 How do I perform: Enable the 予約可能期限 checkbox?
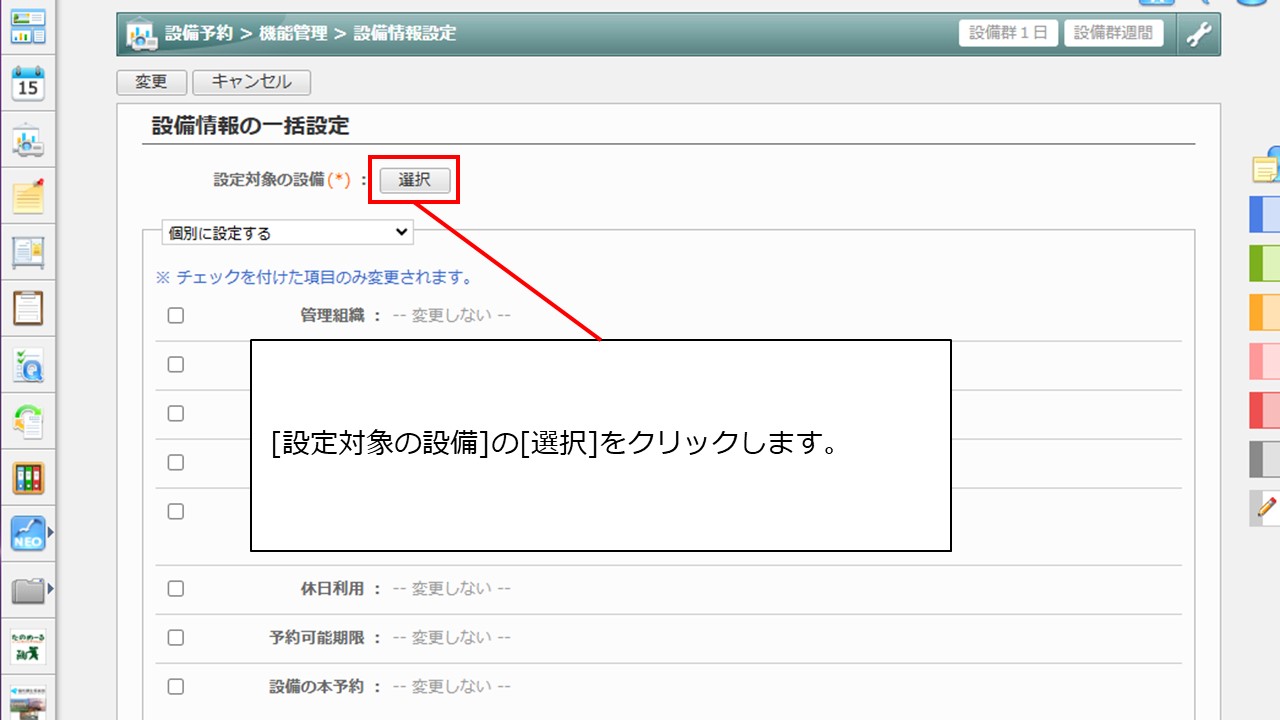(x=176, y=637)
